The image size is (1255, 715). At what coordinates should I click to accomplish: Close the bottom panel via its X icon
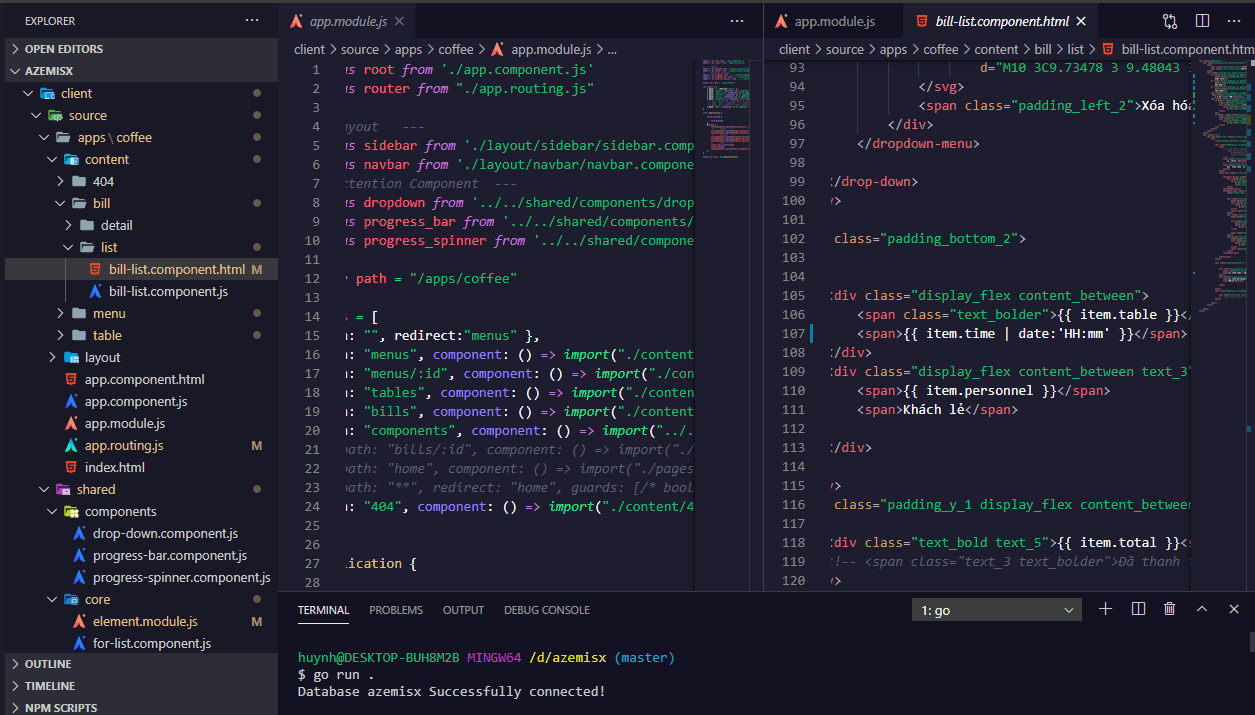click(1233, 609)
